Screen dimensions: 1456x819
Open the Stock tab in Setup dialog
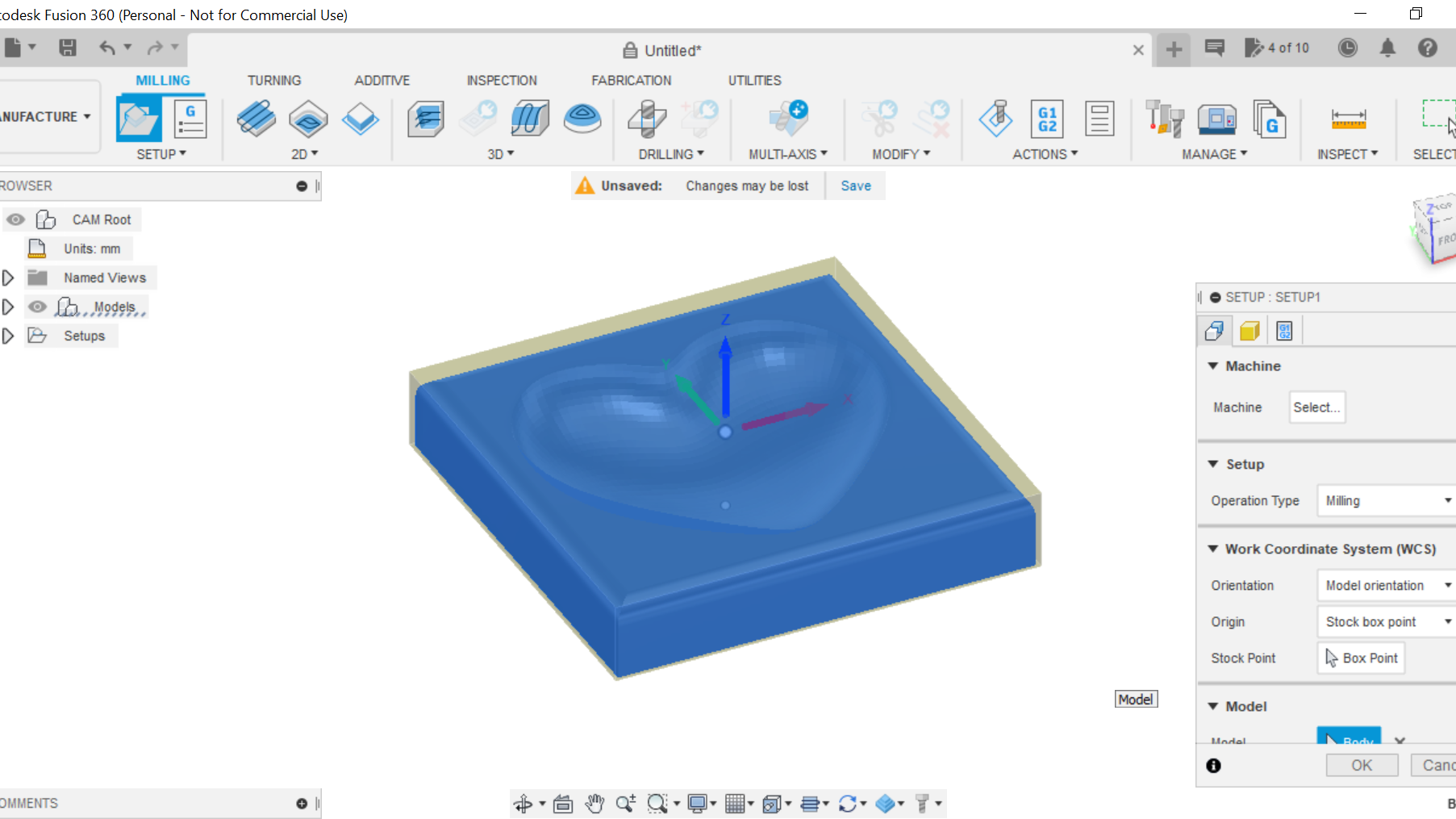click(1249, 331)
